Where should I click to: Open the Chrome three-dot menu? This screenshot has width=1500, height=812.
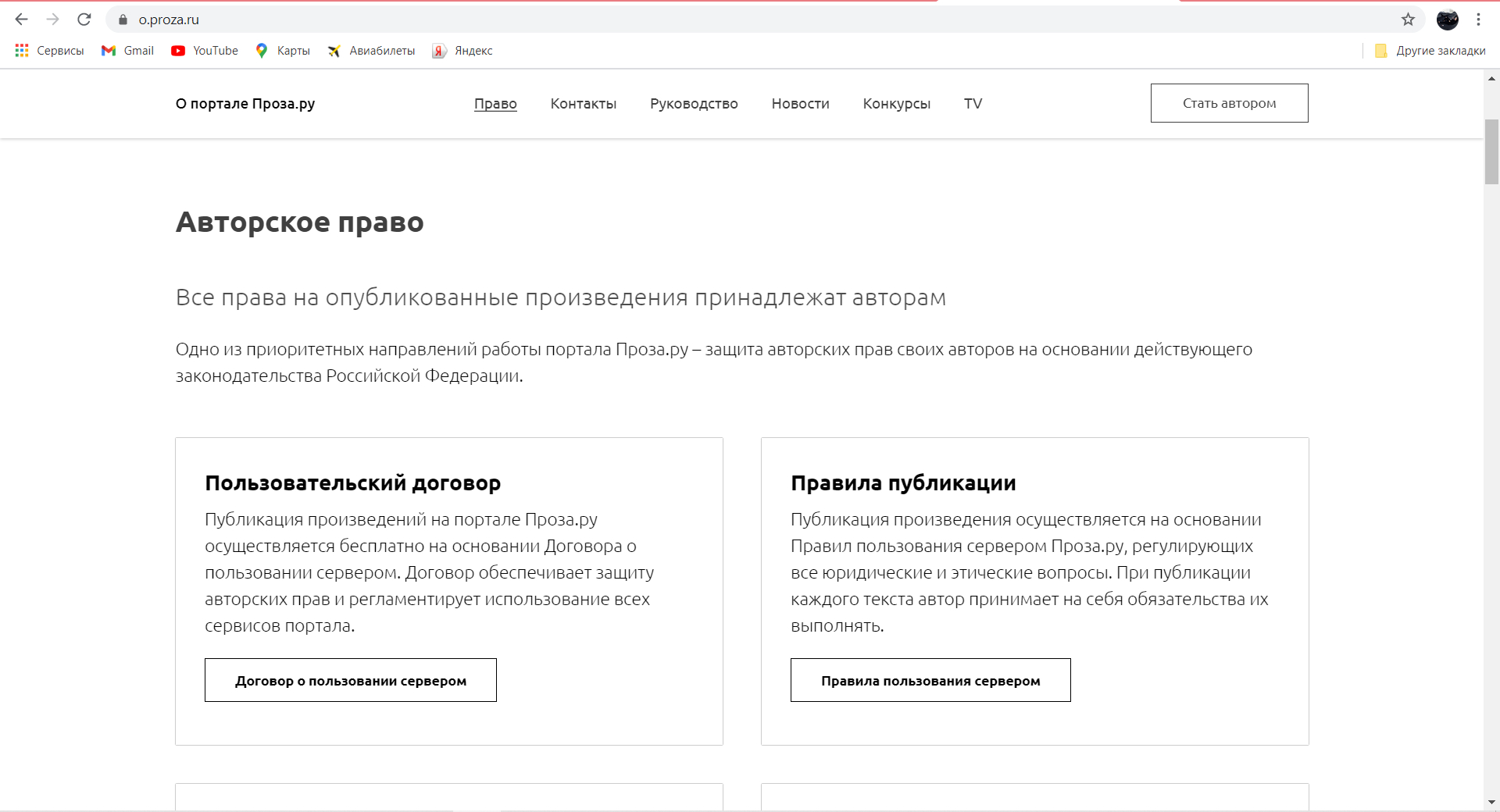pos(1478,20)
